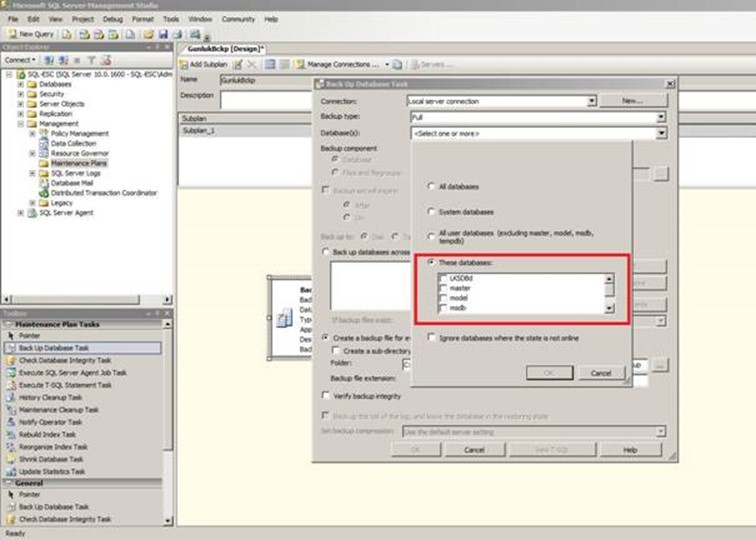Expand the SQL Server Agent node
Screen dimensions: 756x539
click(x=21, y=213)
